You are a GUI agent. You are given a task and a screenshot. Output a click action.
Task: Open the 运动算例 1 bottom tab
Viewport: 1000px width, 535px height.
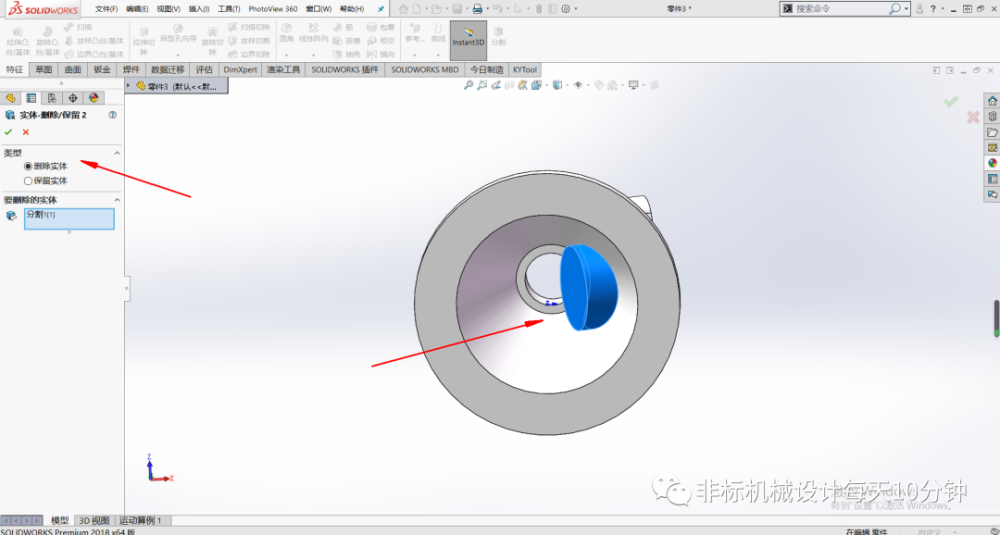point(140,520)
